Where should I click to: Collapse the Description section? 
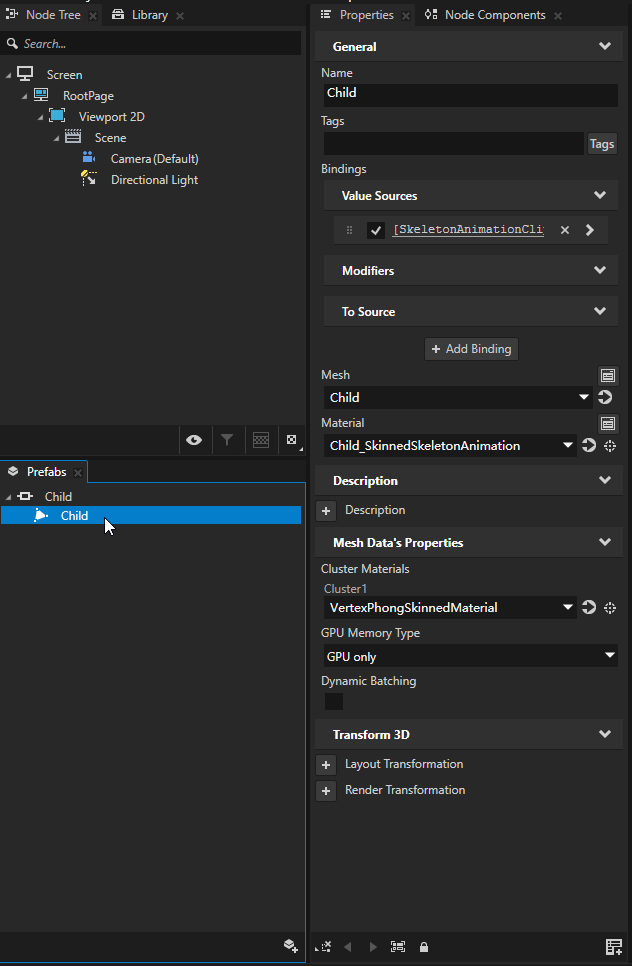605,480
